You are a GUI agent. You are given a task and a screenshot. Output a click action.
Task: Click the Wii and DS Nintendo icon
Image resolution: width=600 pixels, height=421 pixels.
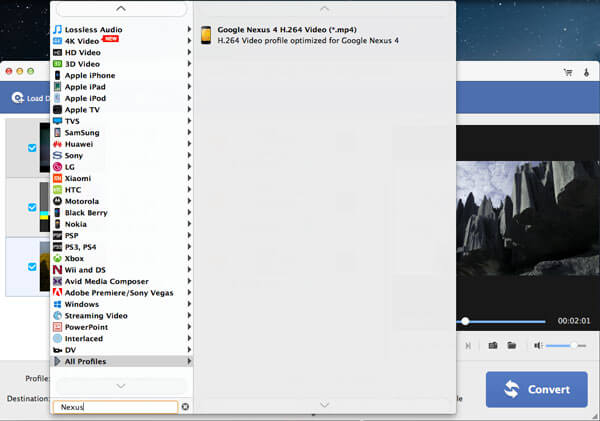[57, 270]
